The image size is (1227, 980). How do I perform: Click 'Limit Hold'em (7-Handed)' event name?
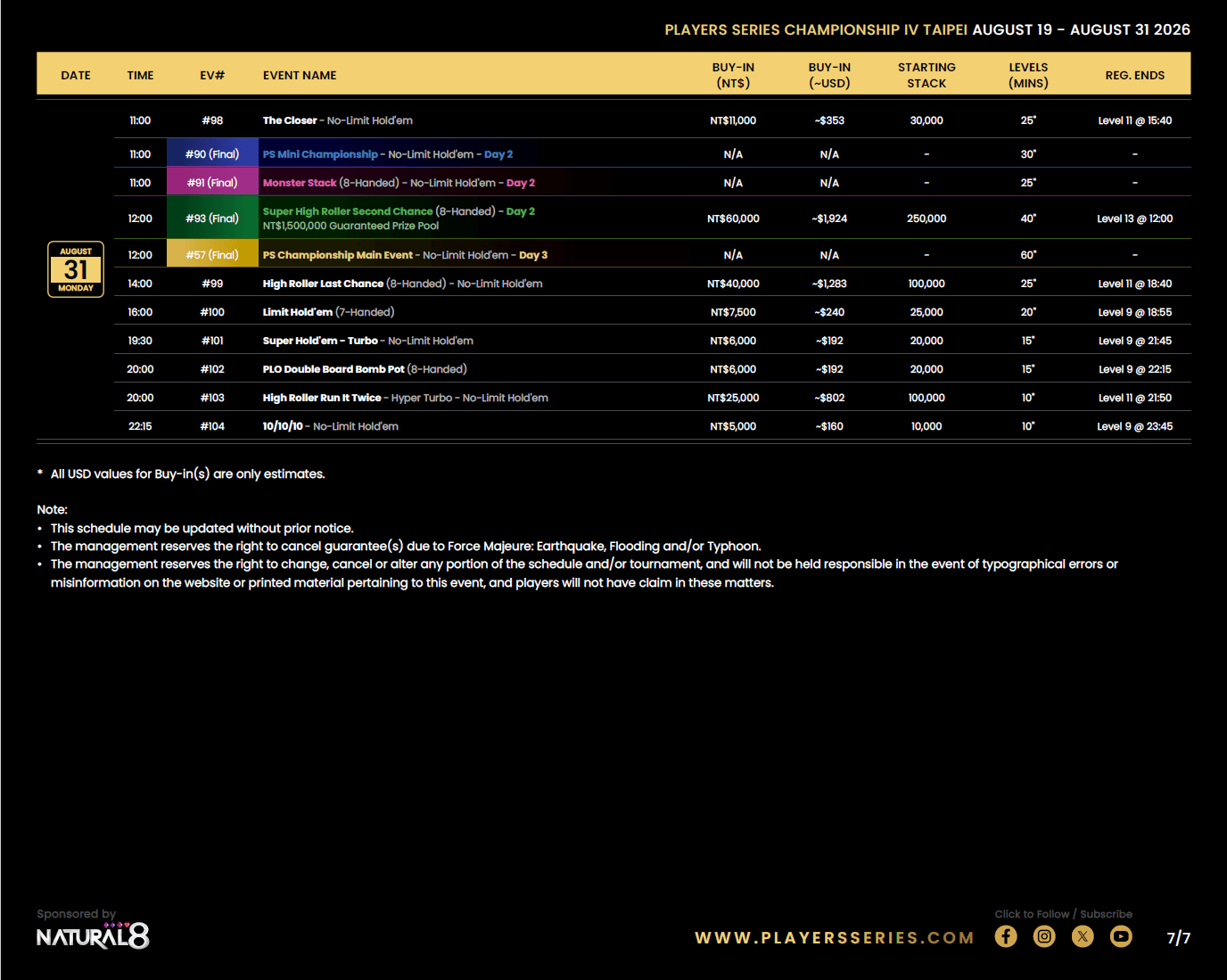pos(328,312)
